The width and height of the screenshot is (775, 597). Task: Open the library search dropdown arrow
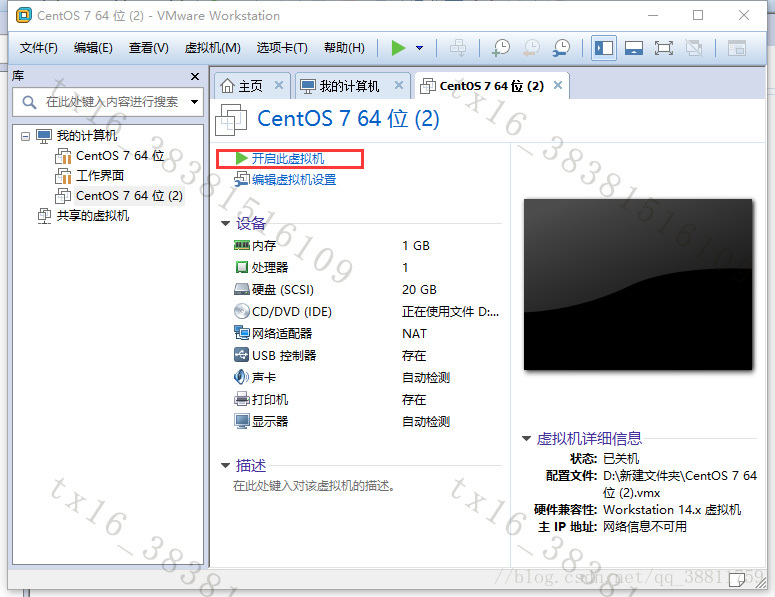[195, 102]
